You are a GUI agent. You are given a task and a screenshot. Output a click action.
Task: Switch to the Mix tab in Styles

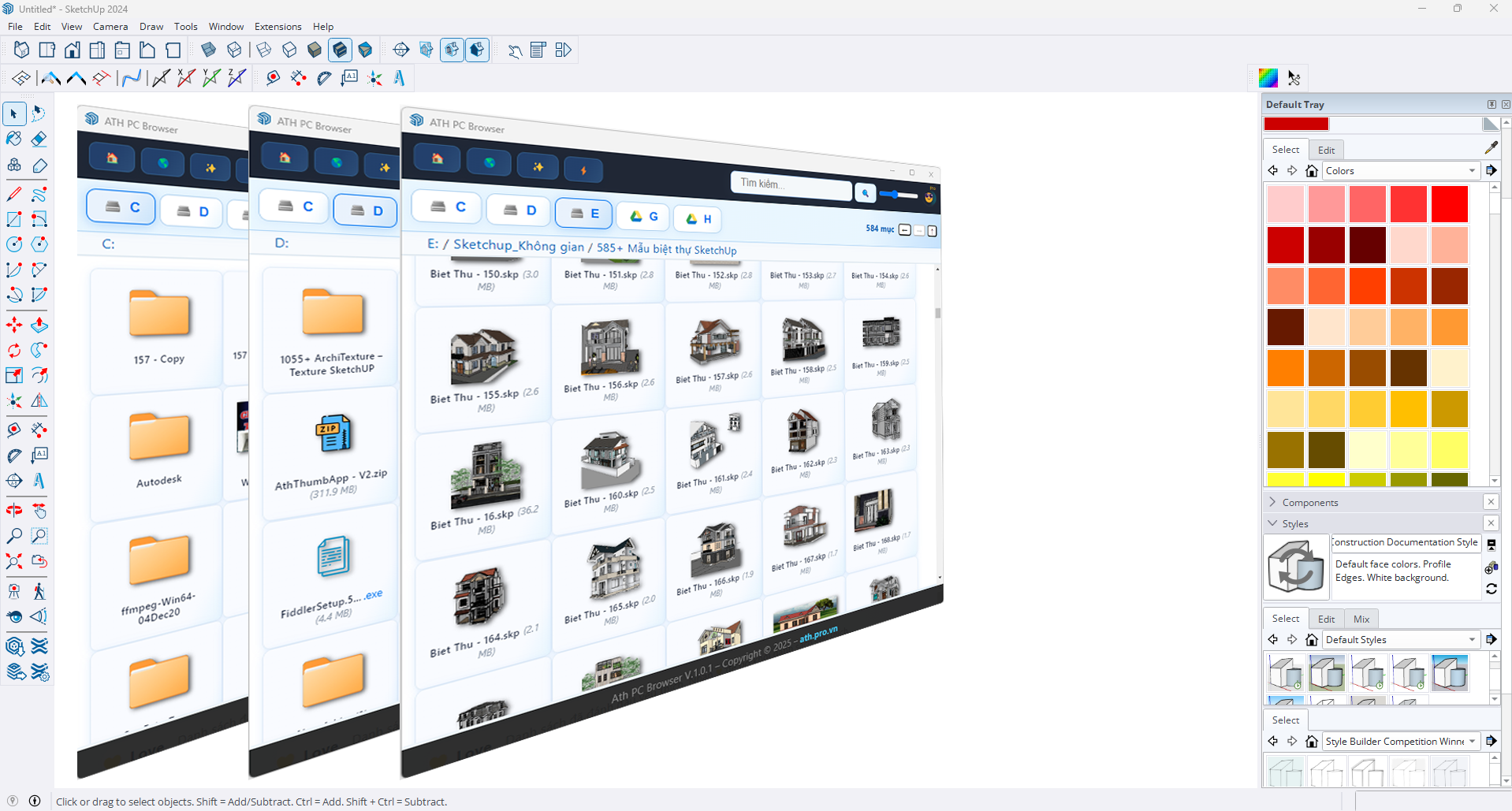[1361, 619]
